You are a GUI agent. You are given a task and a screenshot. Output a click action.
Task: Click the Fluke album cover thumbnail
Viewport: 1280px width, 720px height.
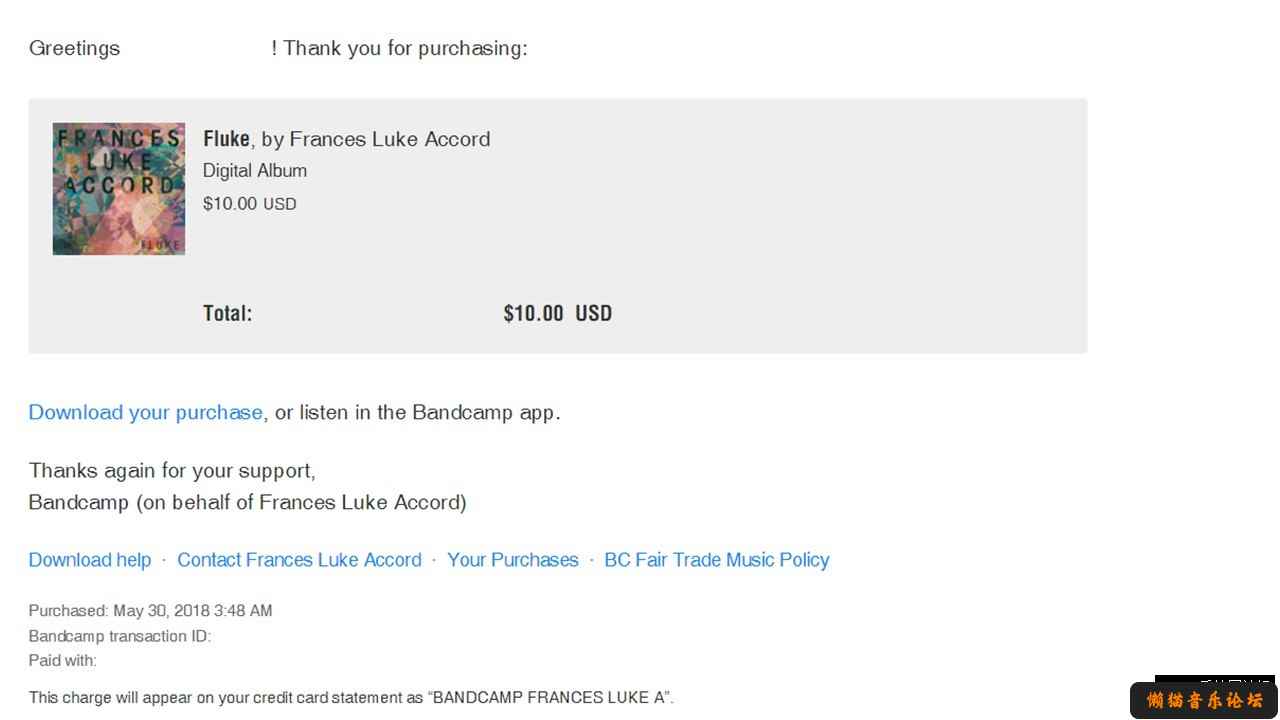coord(119,189)
